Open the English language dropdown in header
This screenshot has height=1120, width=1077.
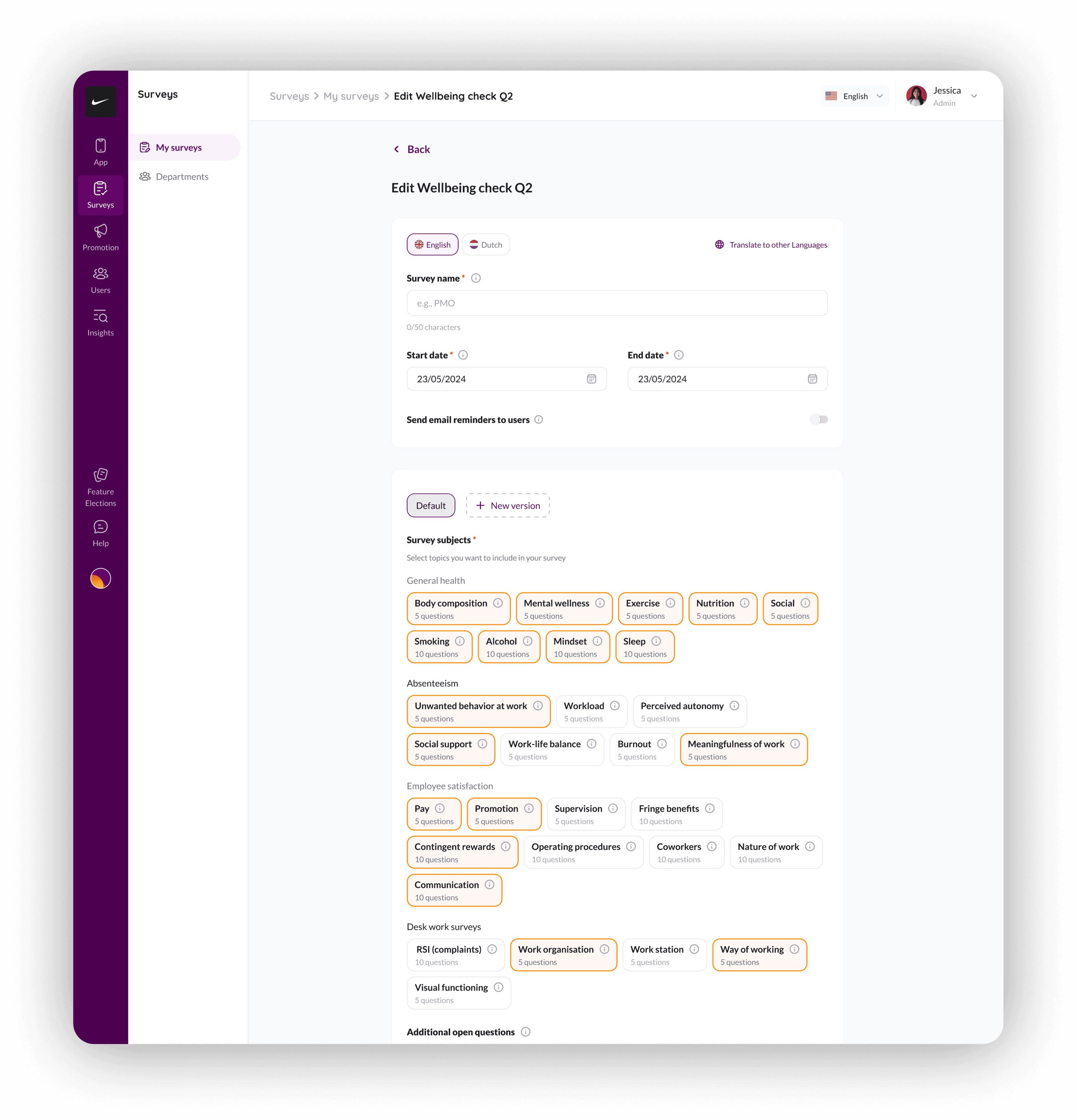pyautogui.click(x=854, y=96)
